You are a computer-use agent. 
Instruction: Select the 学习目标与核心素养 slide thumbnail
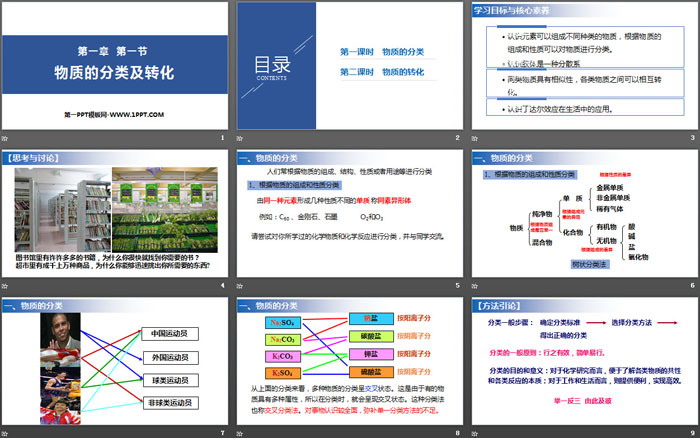(583, 66)
